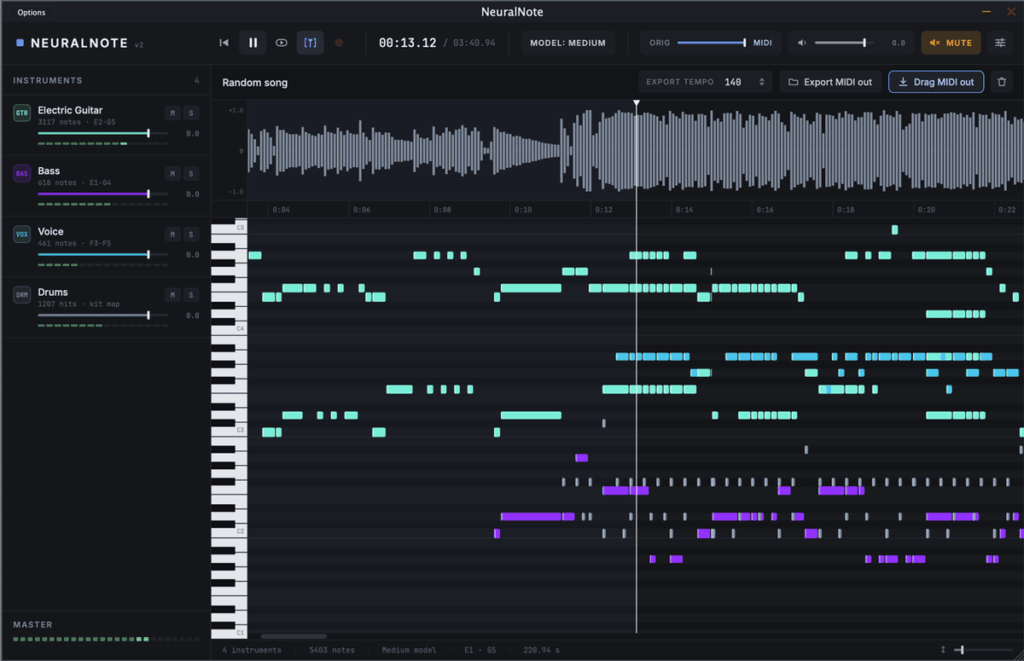This screenshot has width=1024, height=661.
Task: Edit the export tempo value 140
Action: coord(733,82)
